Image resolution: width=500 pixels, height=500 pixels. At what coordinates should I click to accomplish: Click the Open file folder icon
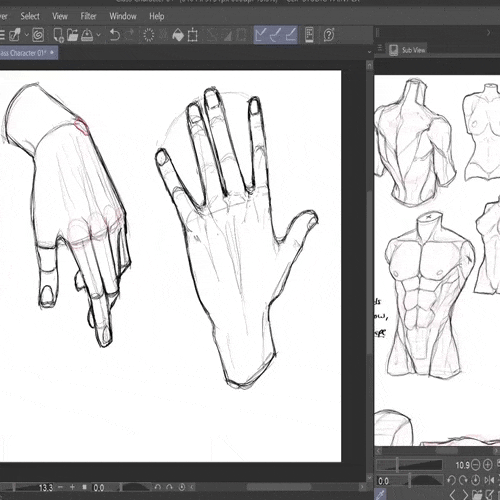[72, 35]
